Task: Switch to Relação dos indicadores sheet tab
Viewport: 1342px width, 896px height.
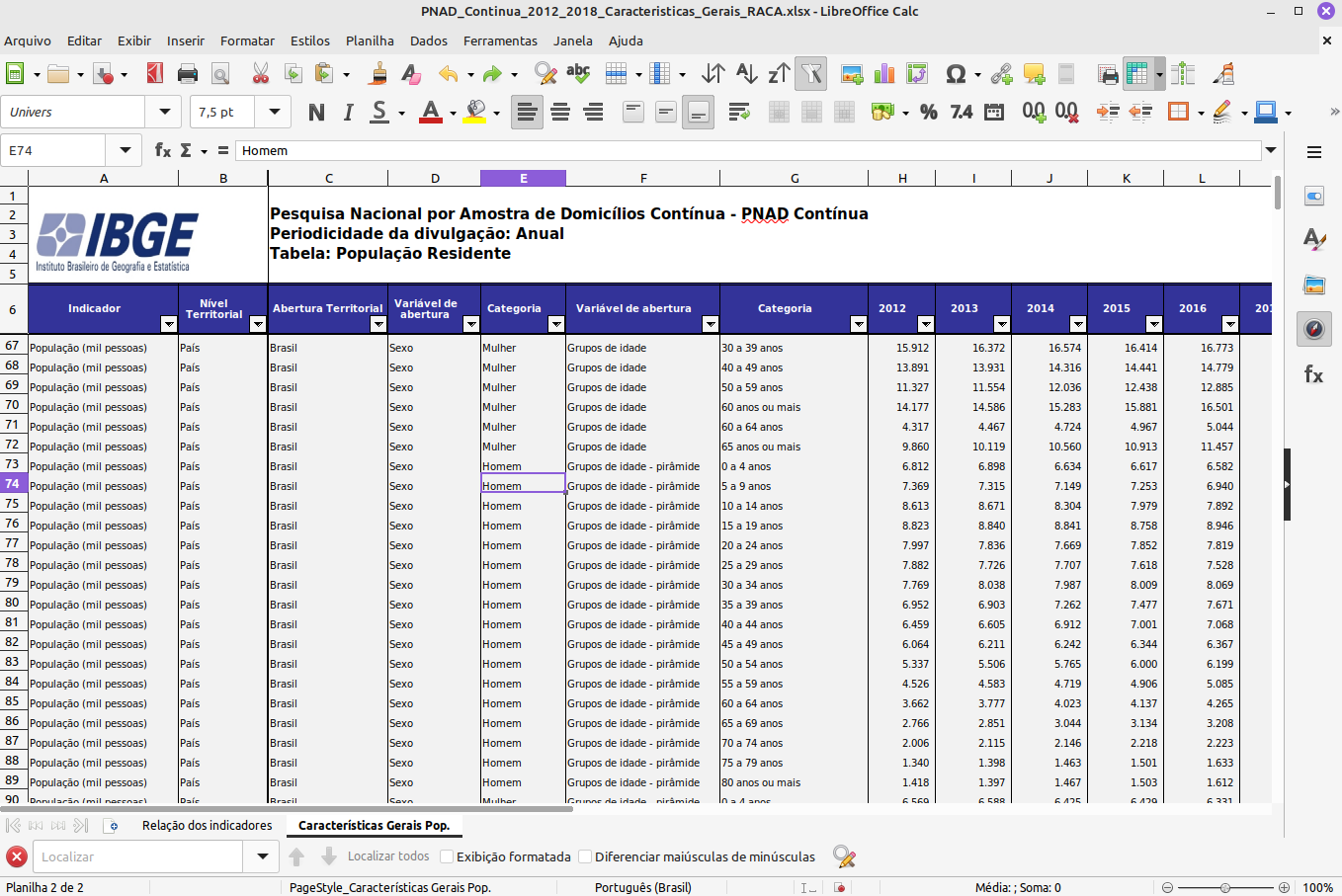Action: pos(207,825)
